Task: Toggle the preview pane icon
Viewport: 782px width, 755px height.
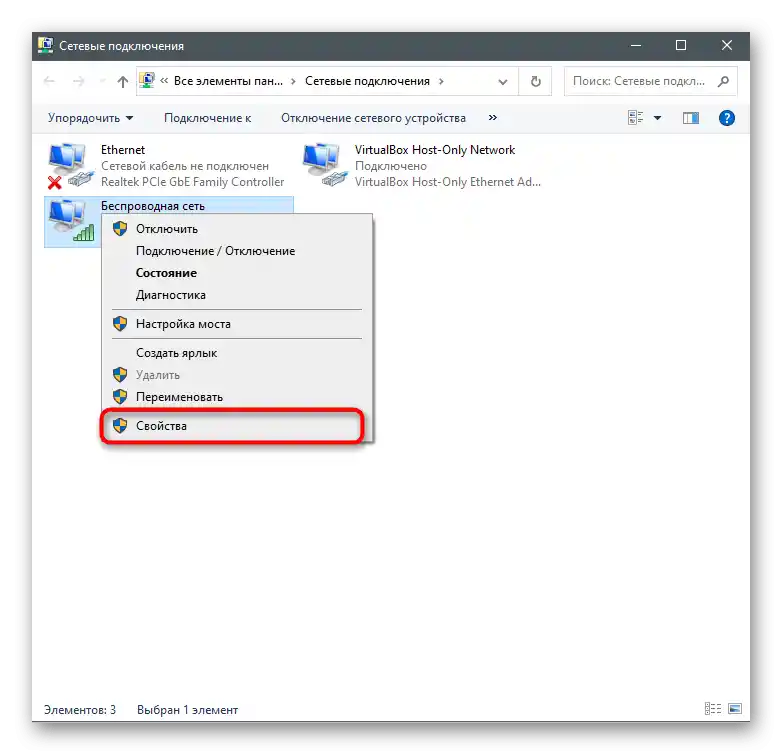Action: coord(691,118)
